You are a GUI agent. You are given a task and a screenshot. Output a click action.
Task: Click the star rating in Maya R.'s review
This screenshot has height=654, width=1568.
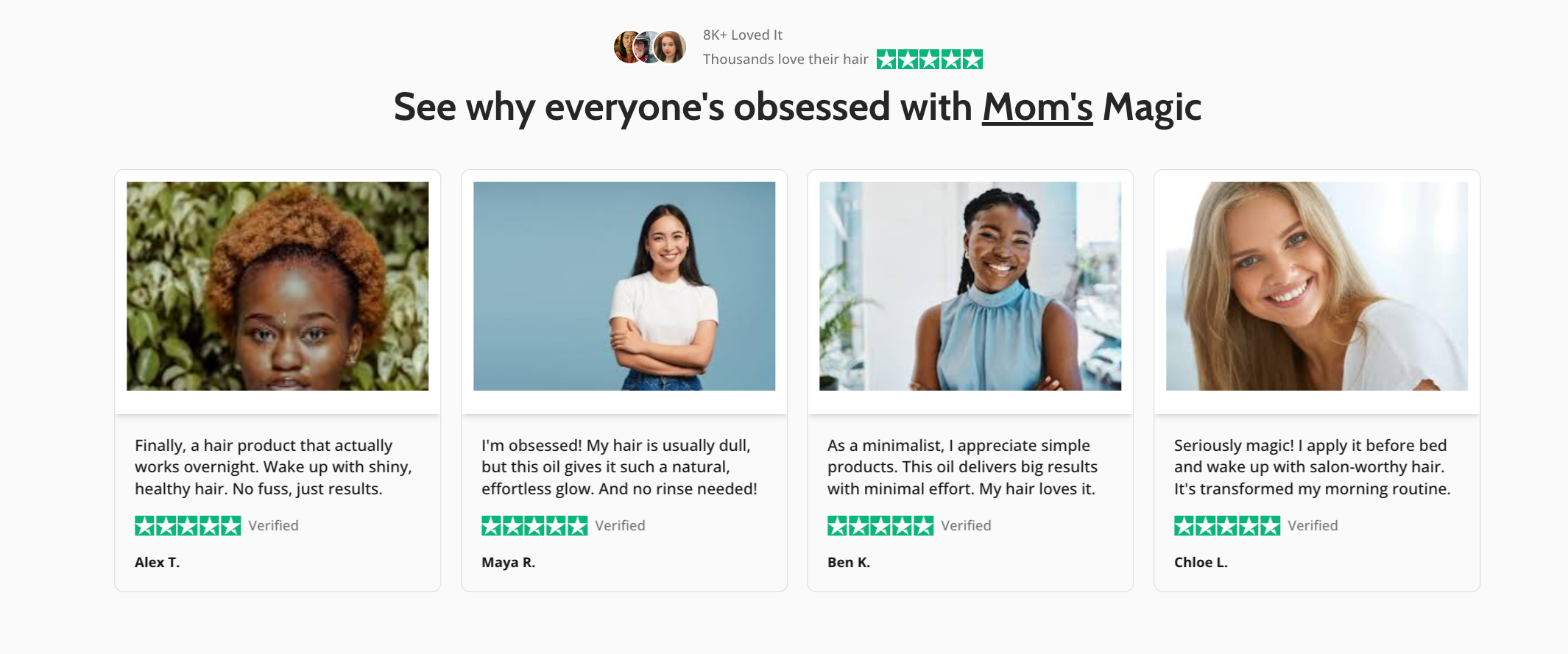click(x=534, y=525)
